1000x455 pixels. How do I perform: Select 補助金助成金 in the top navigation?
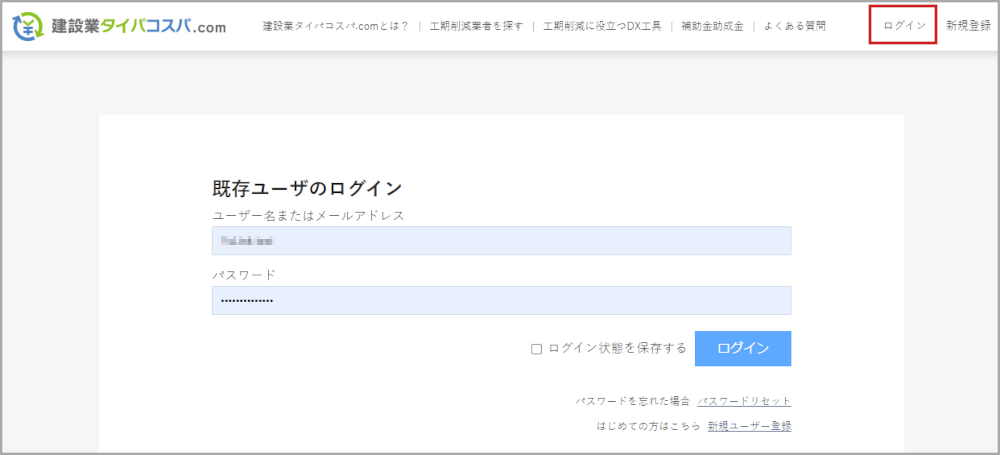712,26
